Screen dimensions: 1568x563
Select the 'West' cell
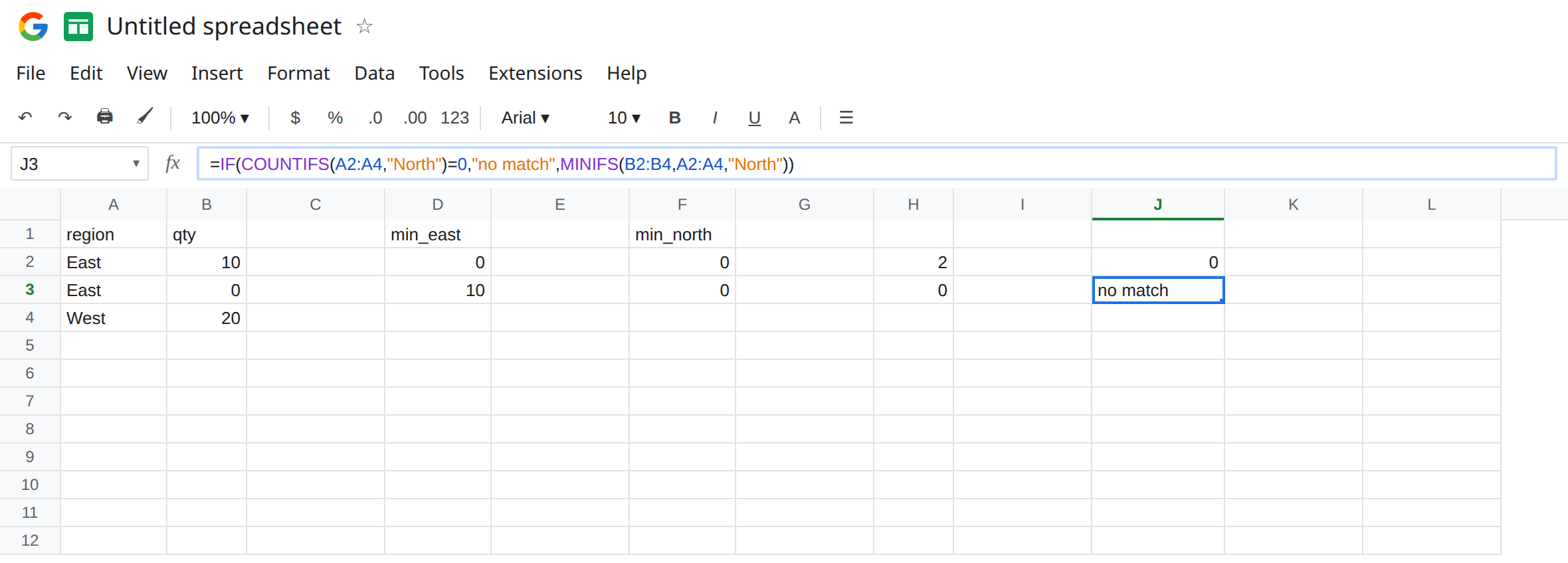tap(113, 318)
